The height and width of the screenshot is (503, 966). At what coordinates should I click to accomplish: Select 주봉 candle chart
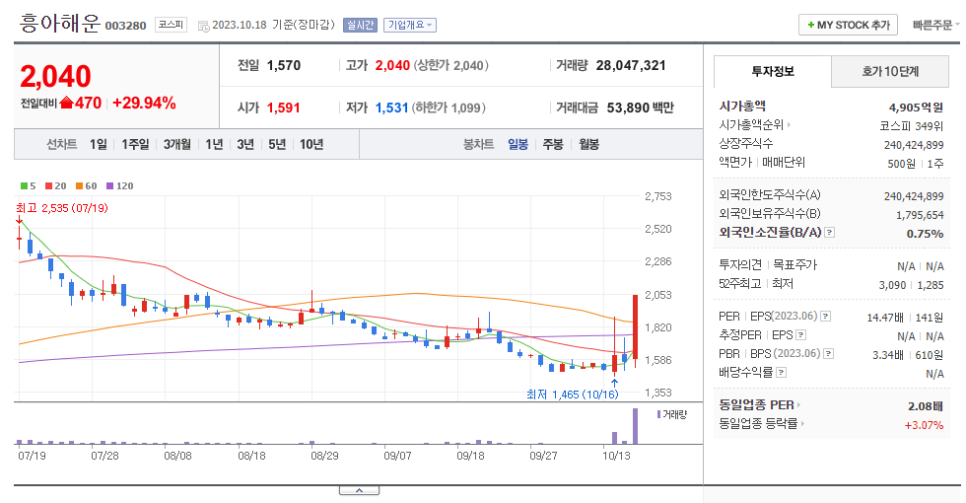553,144
